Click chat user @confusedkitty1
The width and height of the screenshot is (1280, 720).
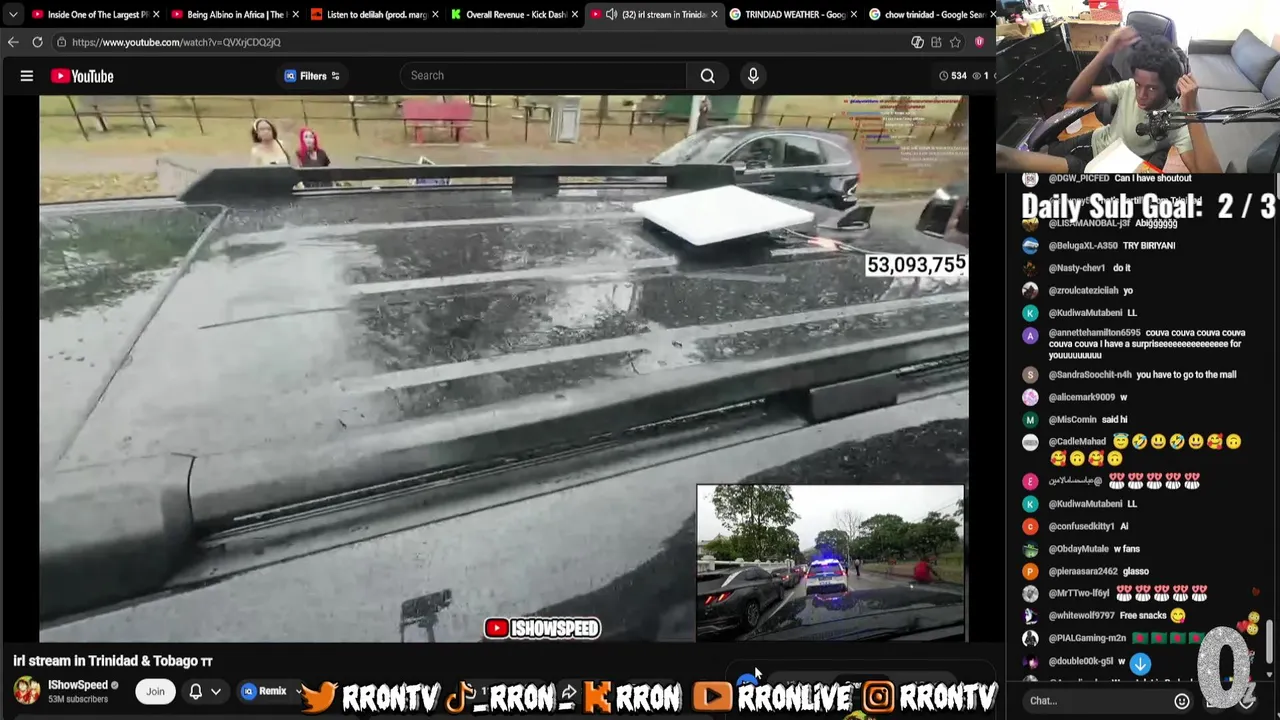(1081, 527)
